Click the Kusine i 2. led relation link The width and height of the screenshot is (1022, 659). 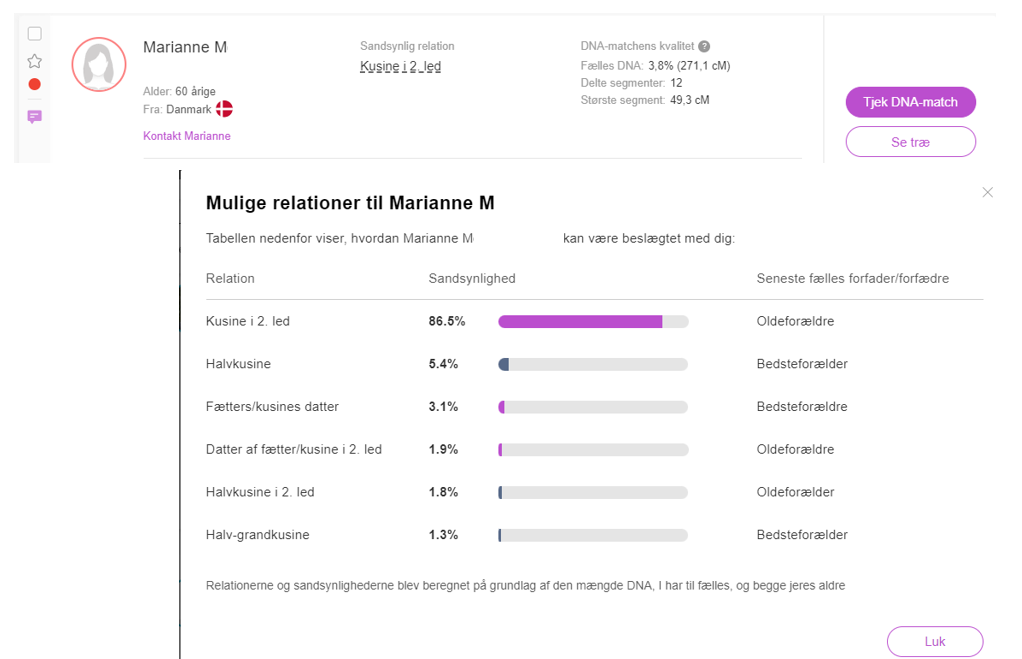(x=400, y=67)
